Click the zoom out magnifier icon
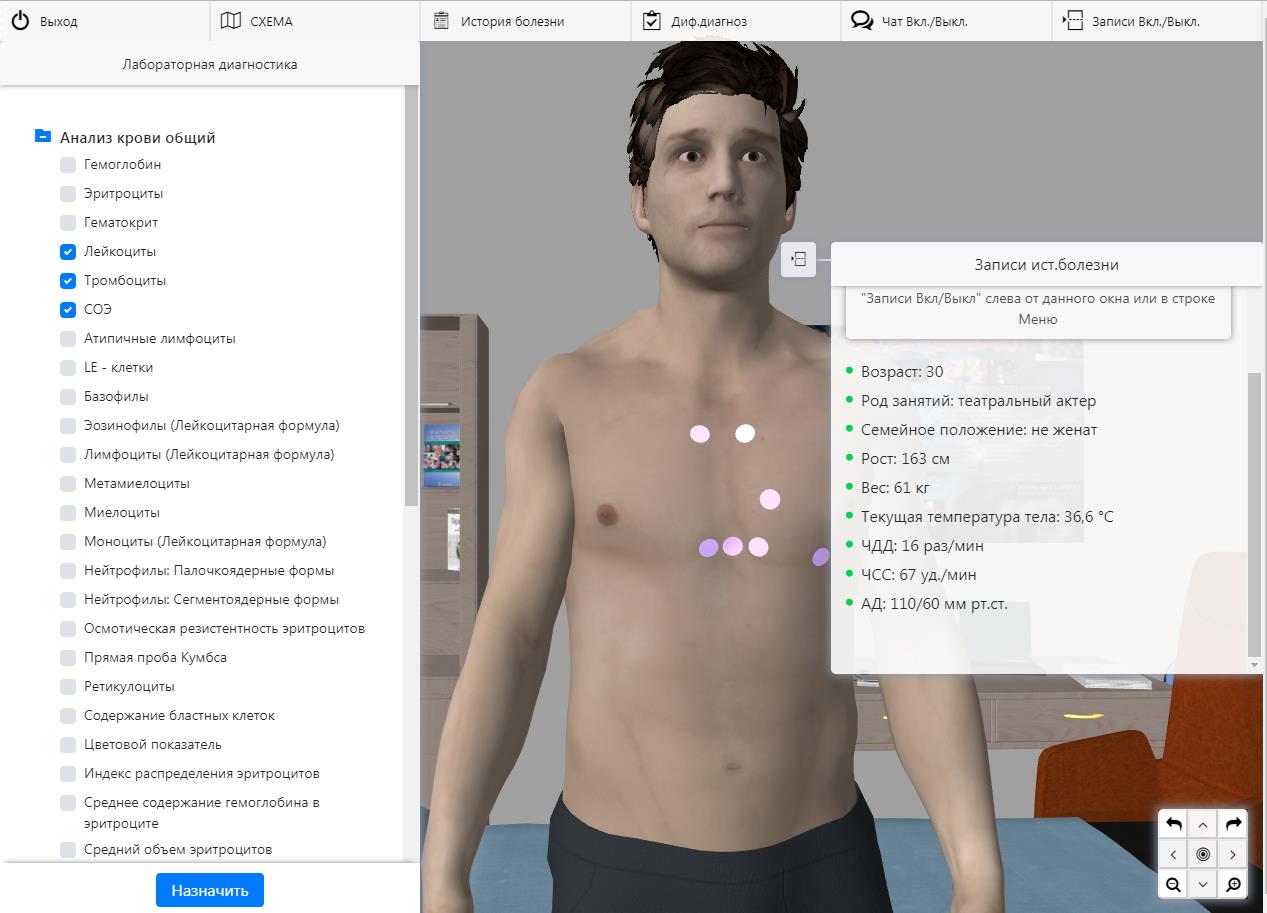The width and height of the screenshot is (1267, 913). click(1173, 884)
